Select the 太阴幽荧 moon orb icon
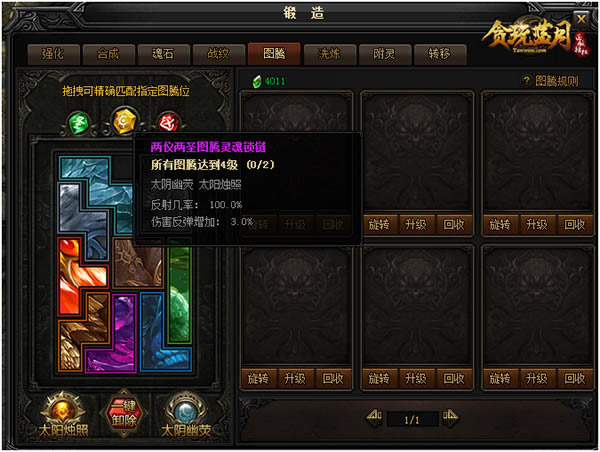 186,410
